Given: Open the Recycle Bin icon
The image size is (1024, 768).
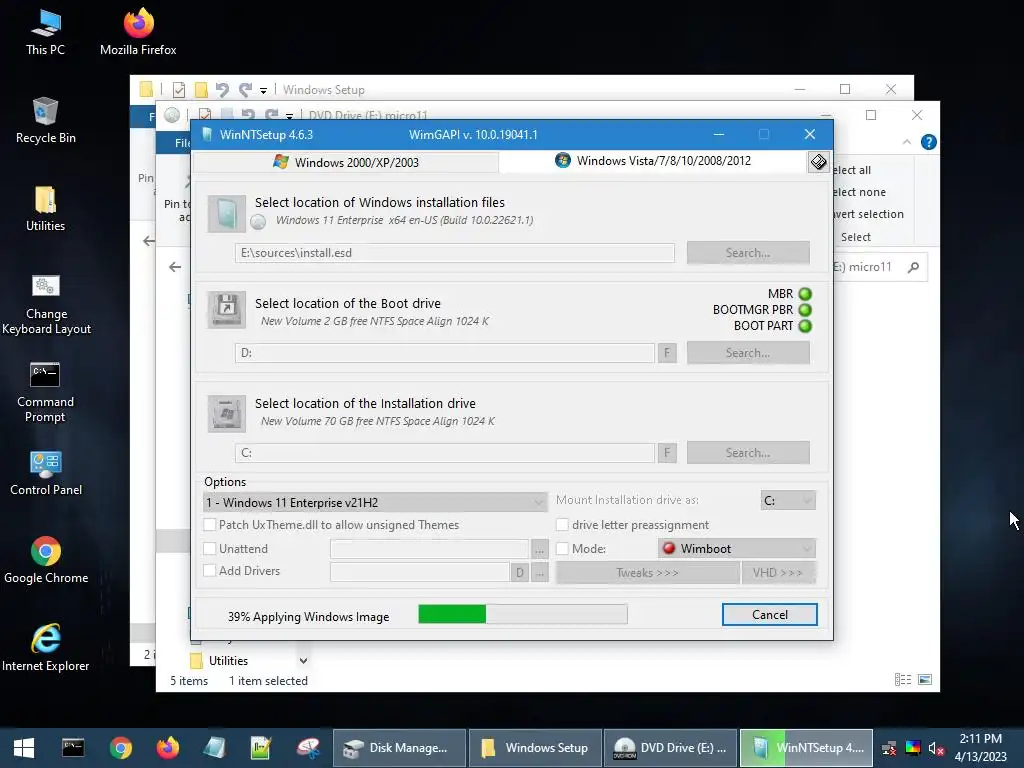Looking at the screenshot, I should (46, 120).
